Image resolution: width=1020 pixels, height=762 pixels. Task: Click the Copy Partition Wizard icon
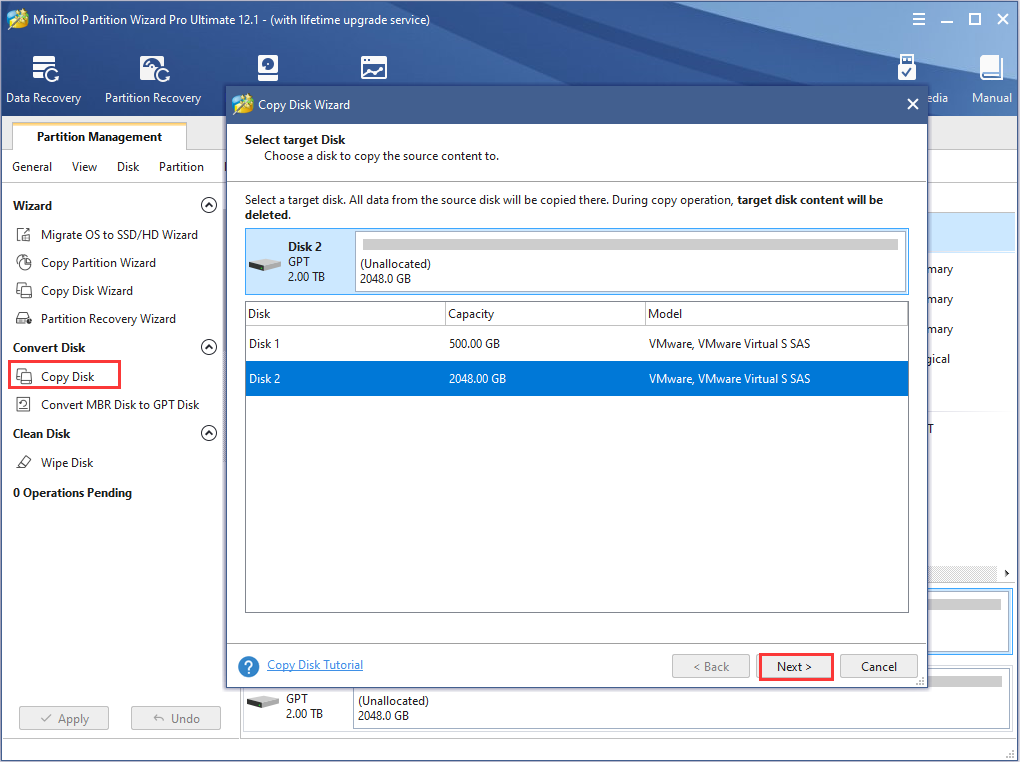tap(23, 262)
